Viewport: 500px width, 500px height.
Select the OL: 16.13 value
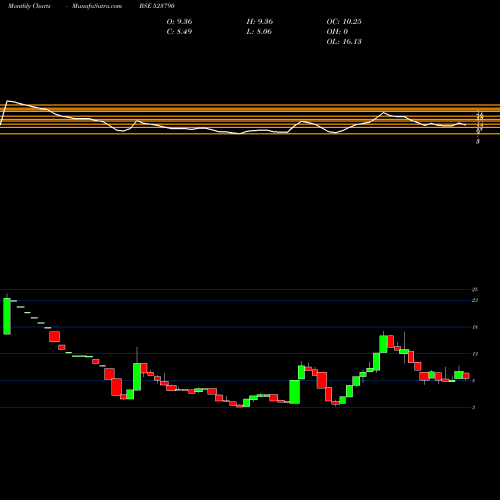[344, 42]
